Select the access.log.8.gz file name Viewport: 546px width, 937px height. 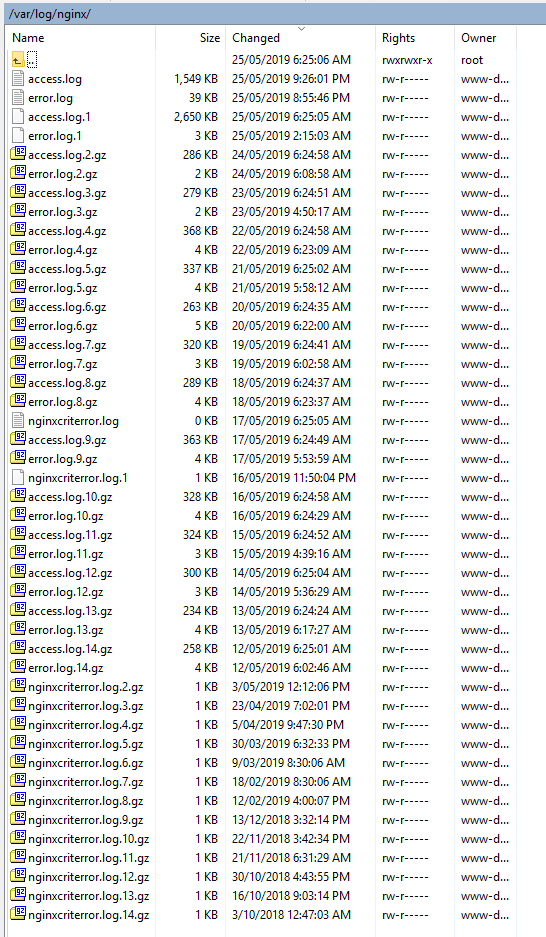point(67,383)
